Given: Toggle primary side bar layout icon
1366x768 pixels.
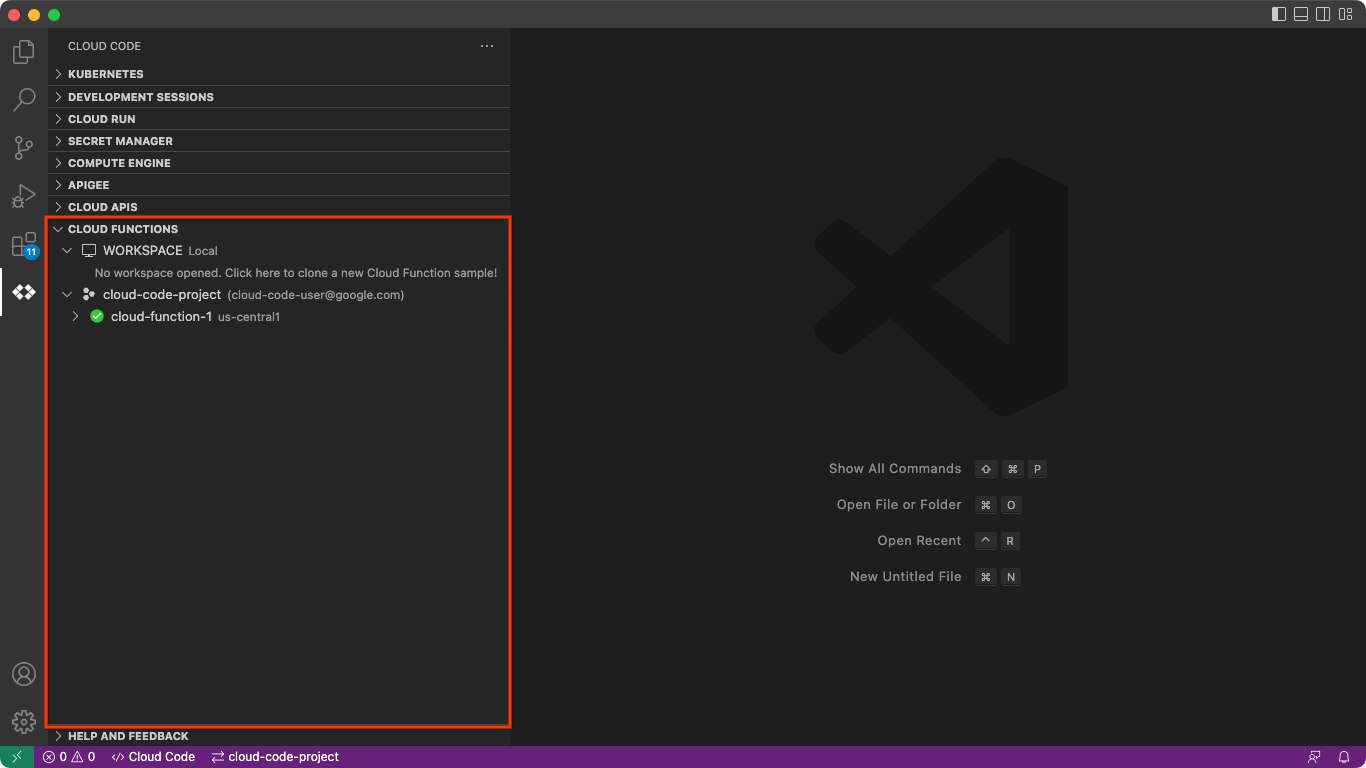Looking at the screenshot, I should (x=1279, y=14).
